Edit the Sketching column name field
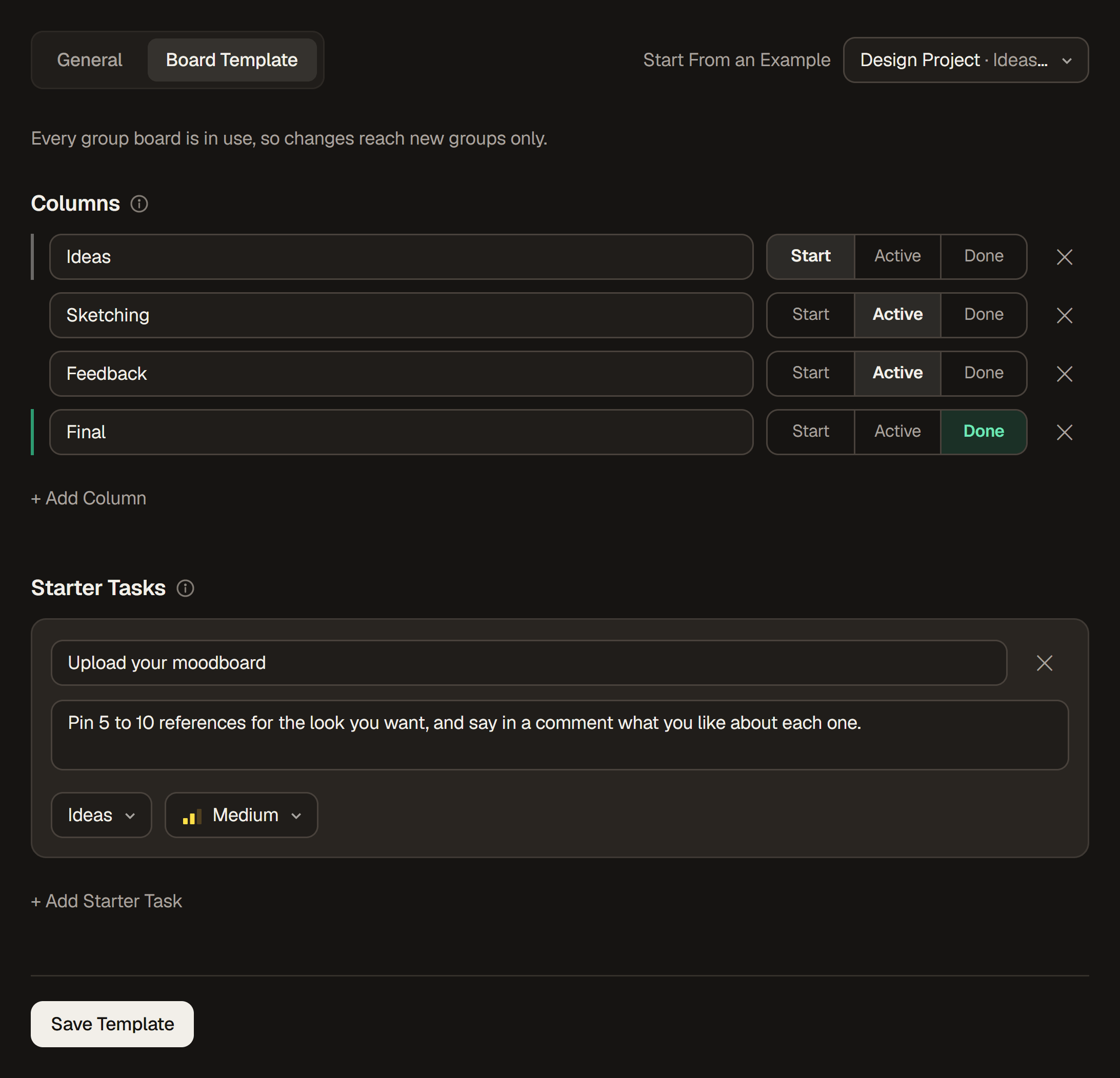The height and width of the screenshot is (1078, 1120). tap(401, 315)
